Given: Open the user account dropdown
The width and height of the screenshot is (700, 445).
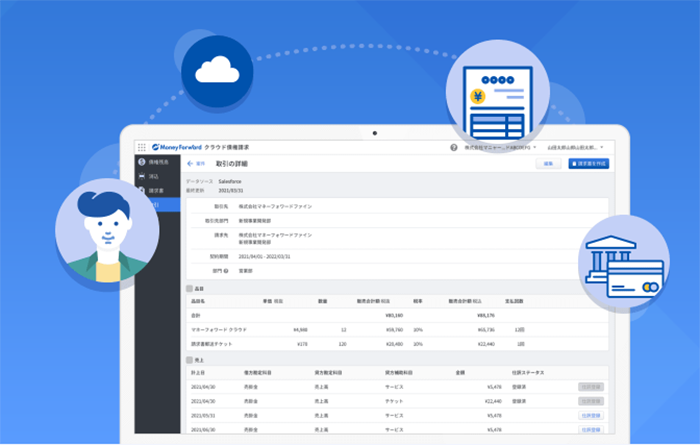Looking at the screenshot, I should pos(576,147).
